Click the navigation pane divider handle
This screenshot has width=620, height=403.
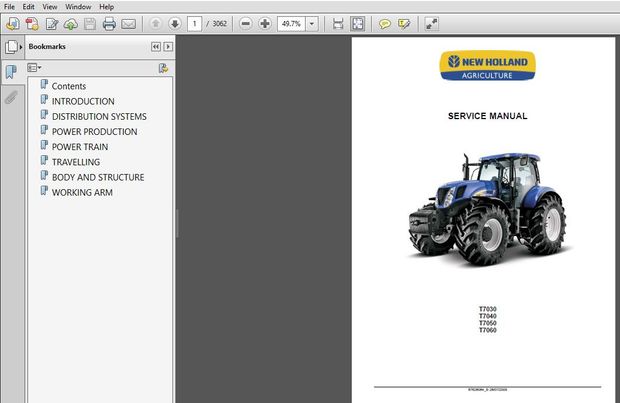(177, 223)
